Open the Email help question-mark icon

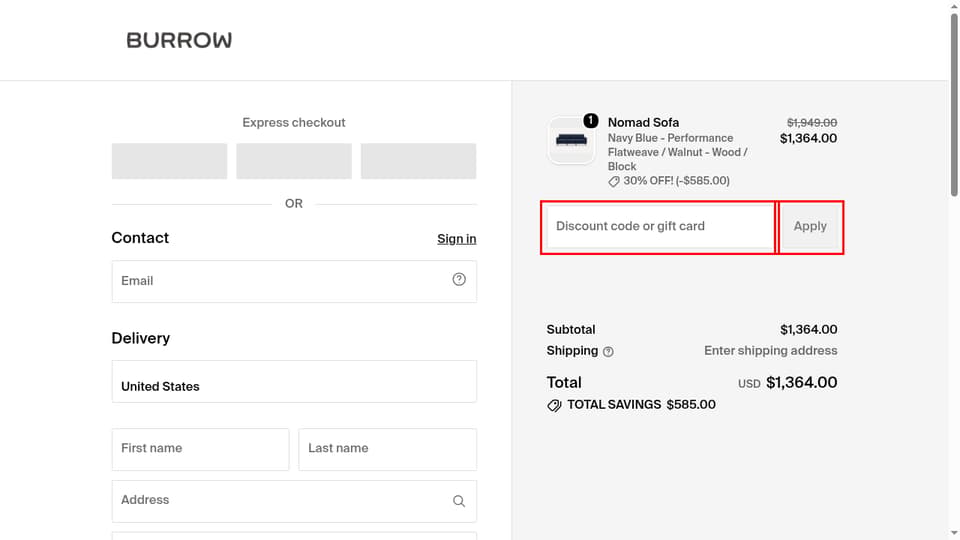coord(459,279)
